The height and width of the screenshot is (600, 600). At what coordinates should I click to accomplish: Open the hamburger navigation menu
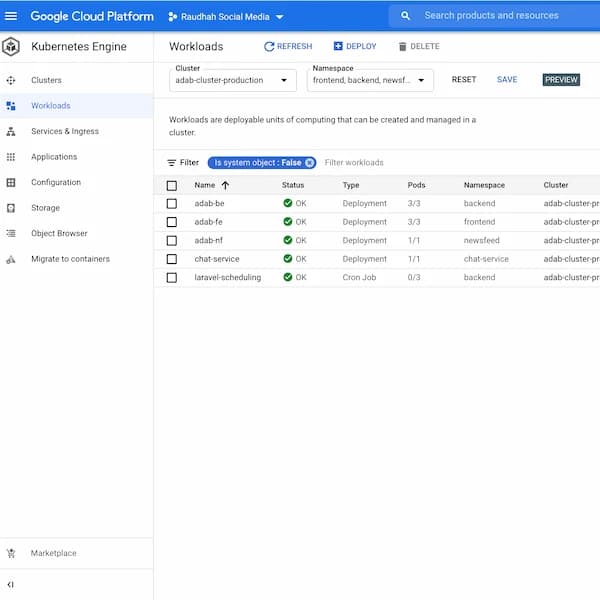(11, 16)
